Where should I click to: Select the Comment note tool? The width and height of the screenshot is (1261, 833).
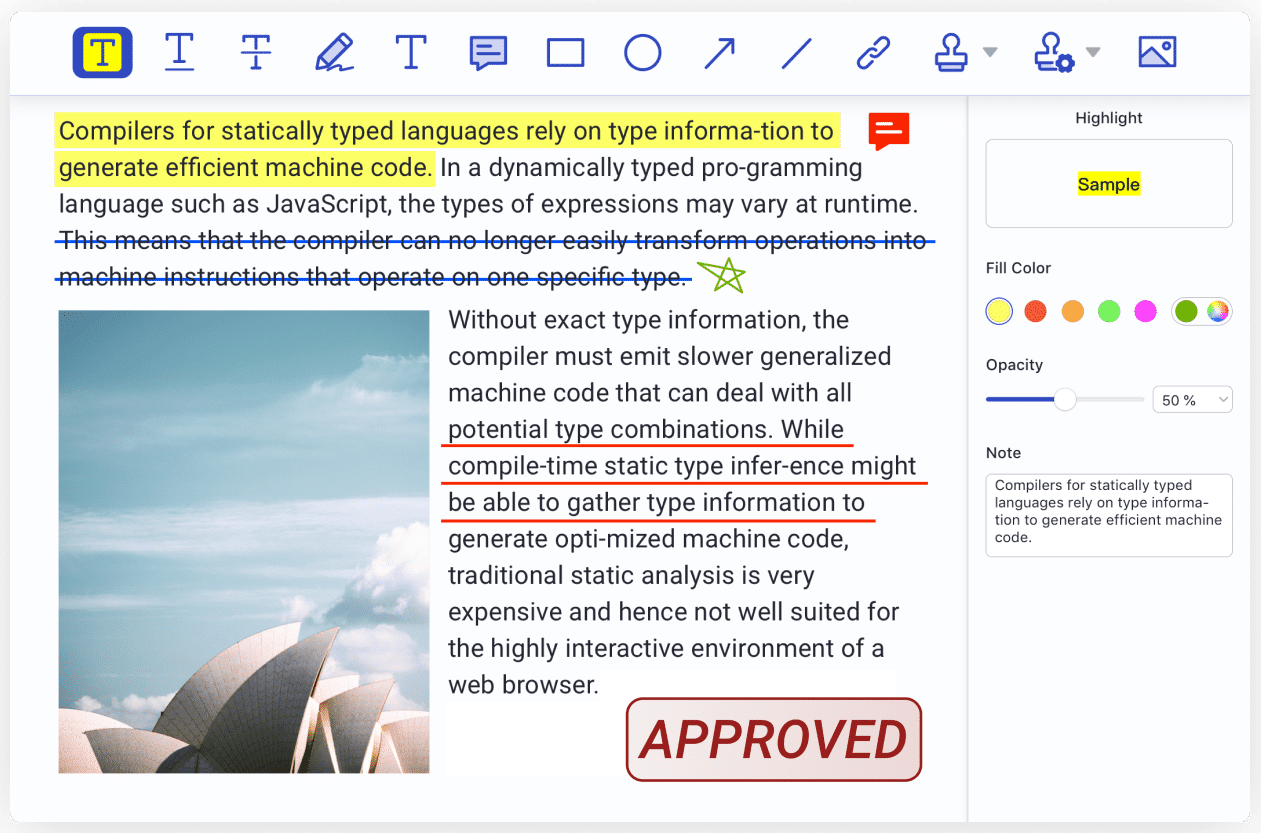[488, 53]
